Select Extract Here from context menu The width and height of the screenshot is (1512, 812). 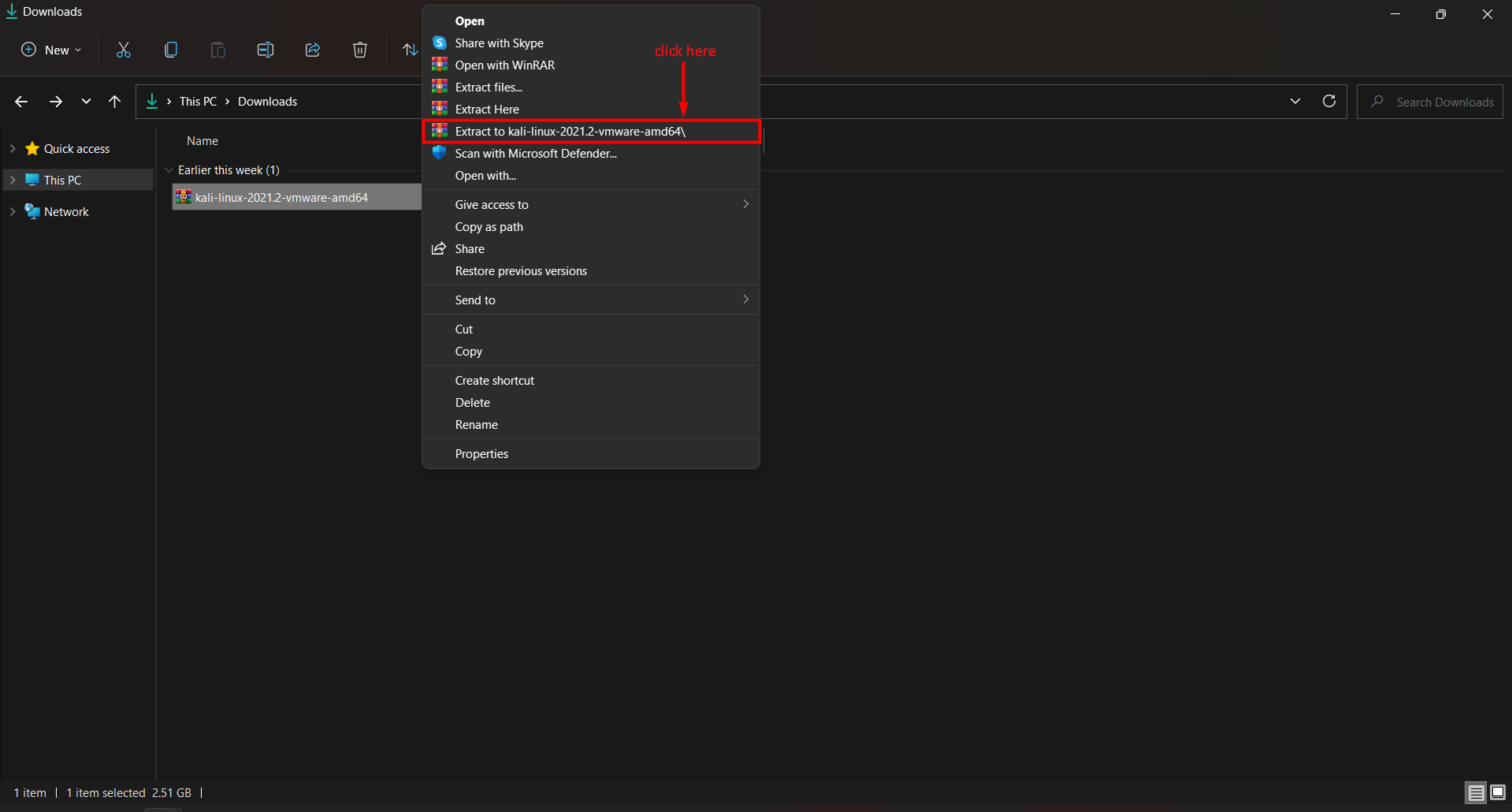click(x=487, y=110)
